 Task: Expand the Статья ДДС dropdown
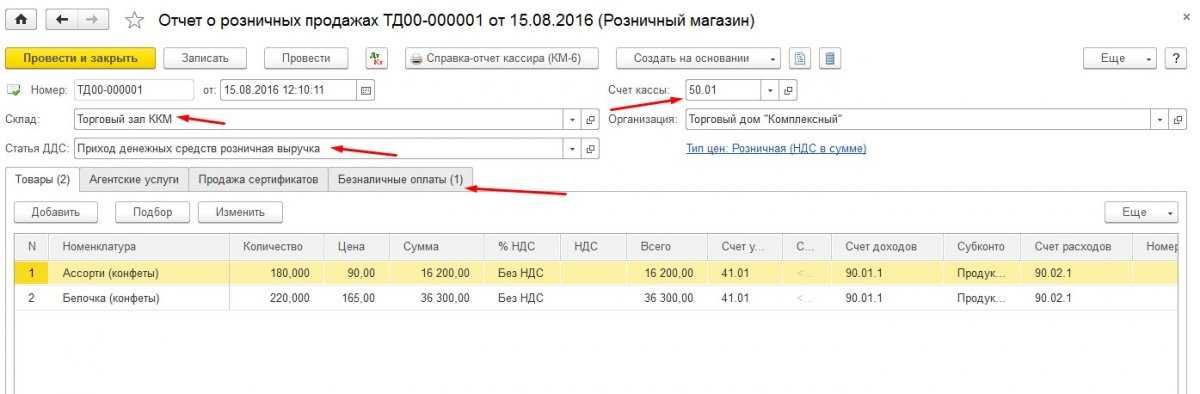[573, 148]
